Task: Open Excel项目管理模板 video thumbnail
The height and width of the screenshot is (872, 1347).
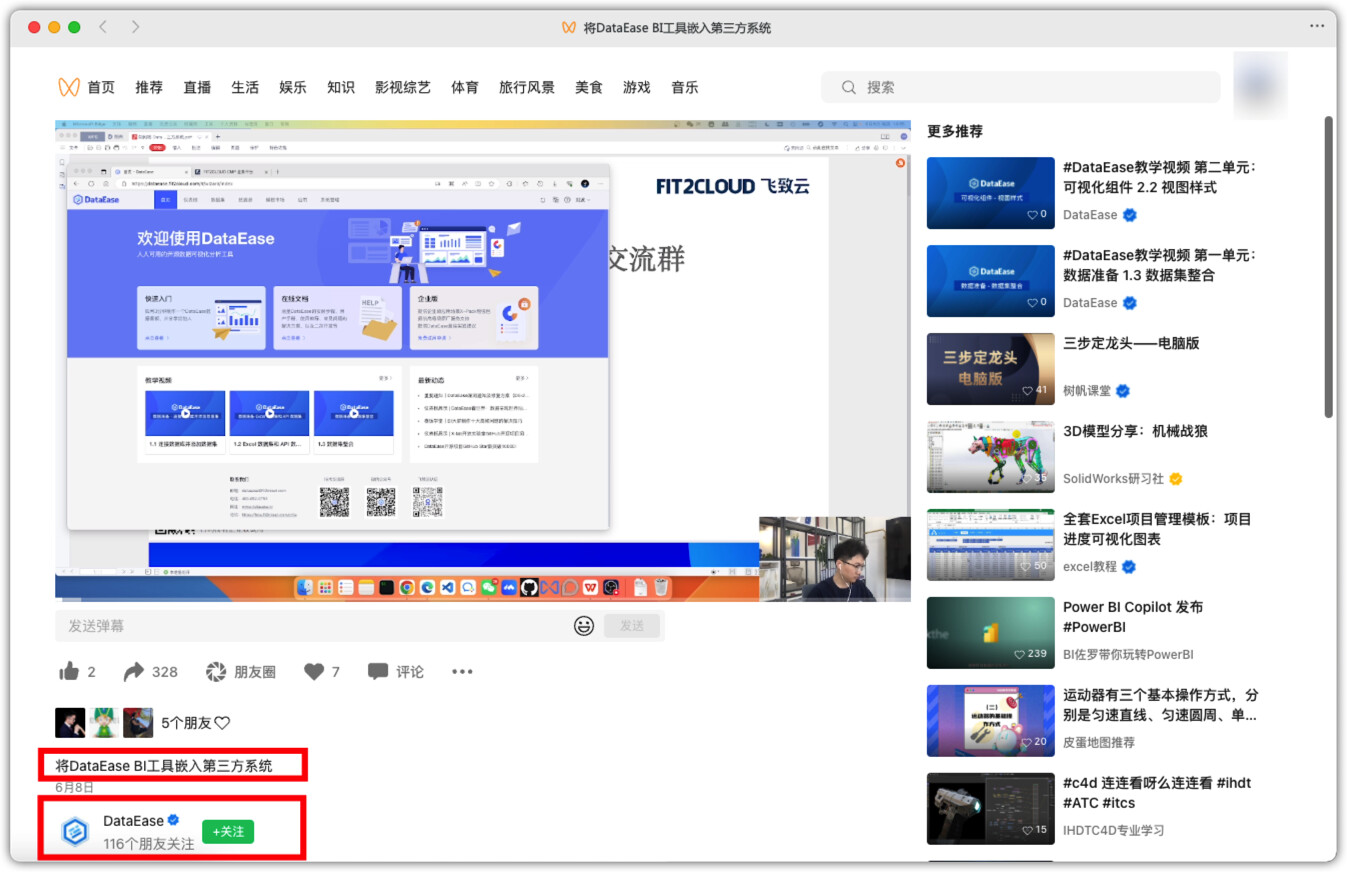Action: click(991, 545)
